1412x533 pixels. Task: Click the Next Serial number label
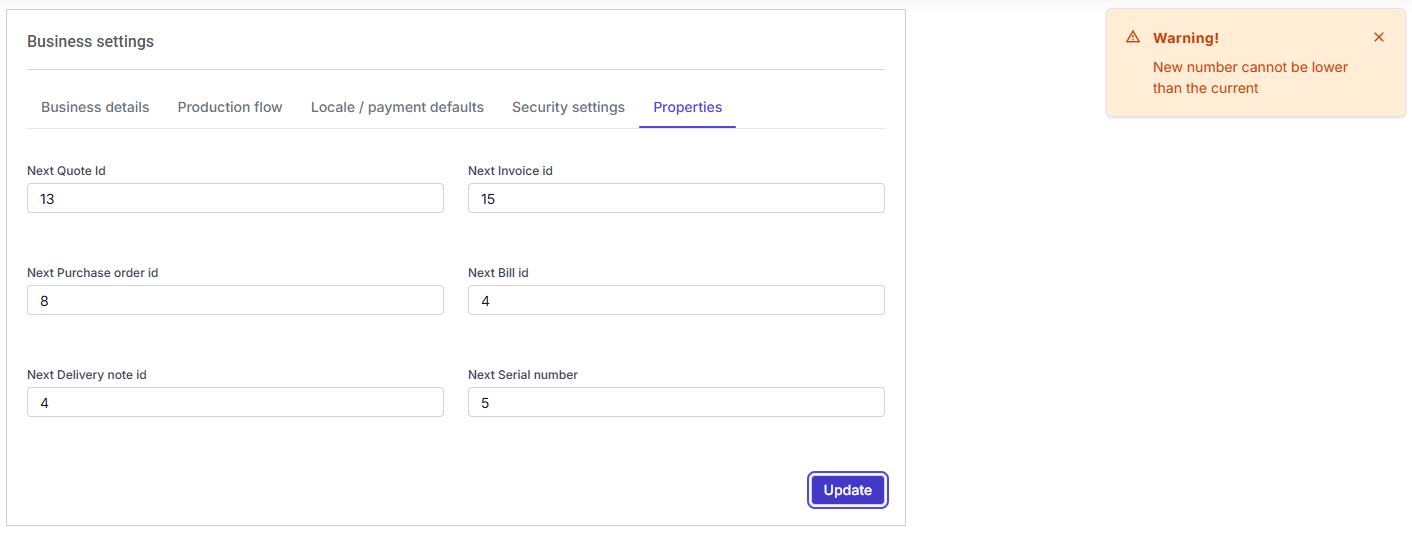click(523, 375)
